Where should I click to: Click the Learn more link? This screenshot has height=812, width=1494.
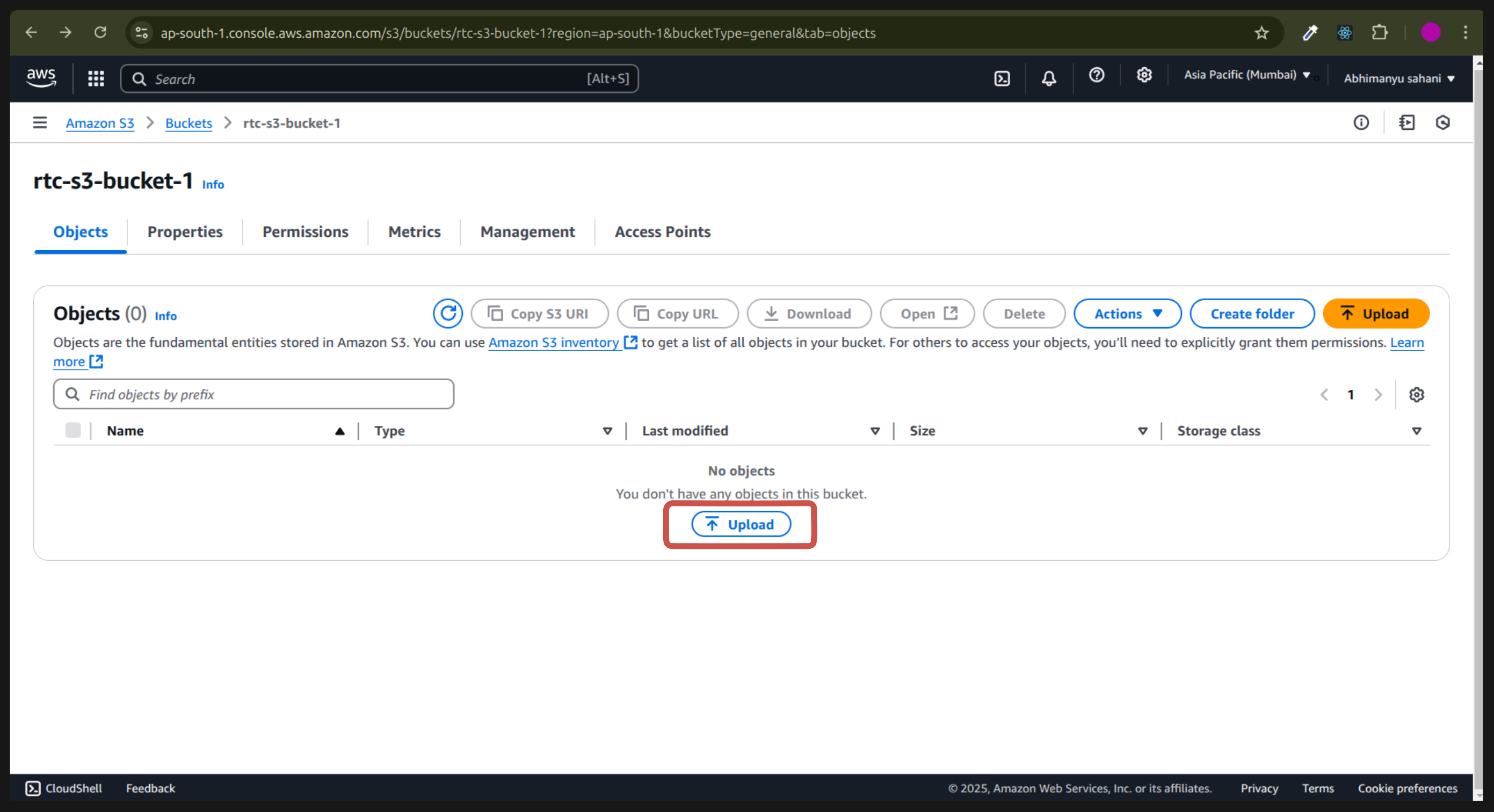click(x=1406, y=342)
